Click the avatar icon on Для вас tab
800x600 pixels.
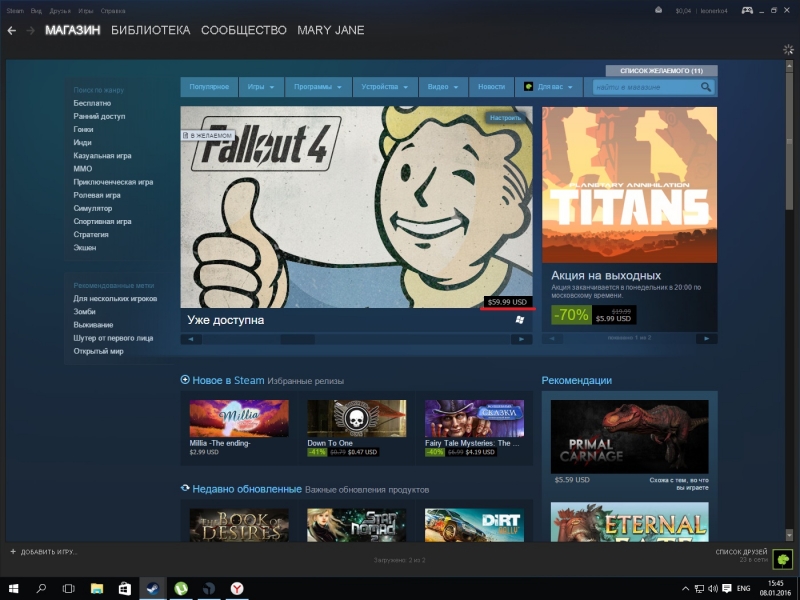(529, 87)
